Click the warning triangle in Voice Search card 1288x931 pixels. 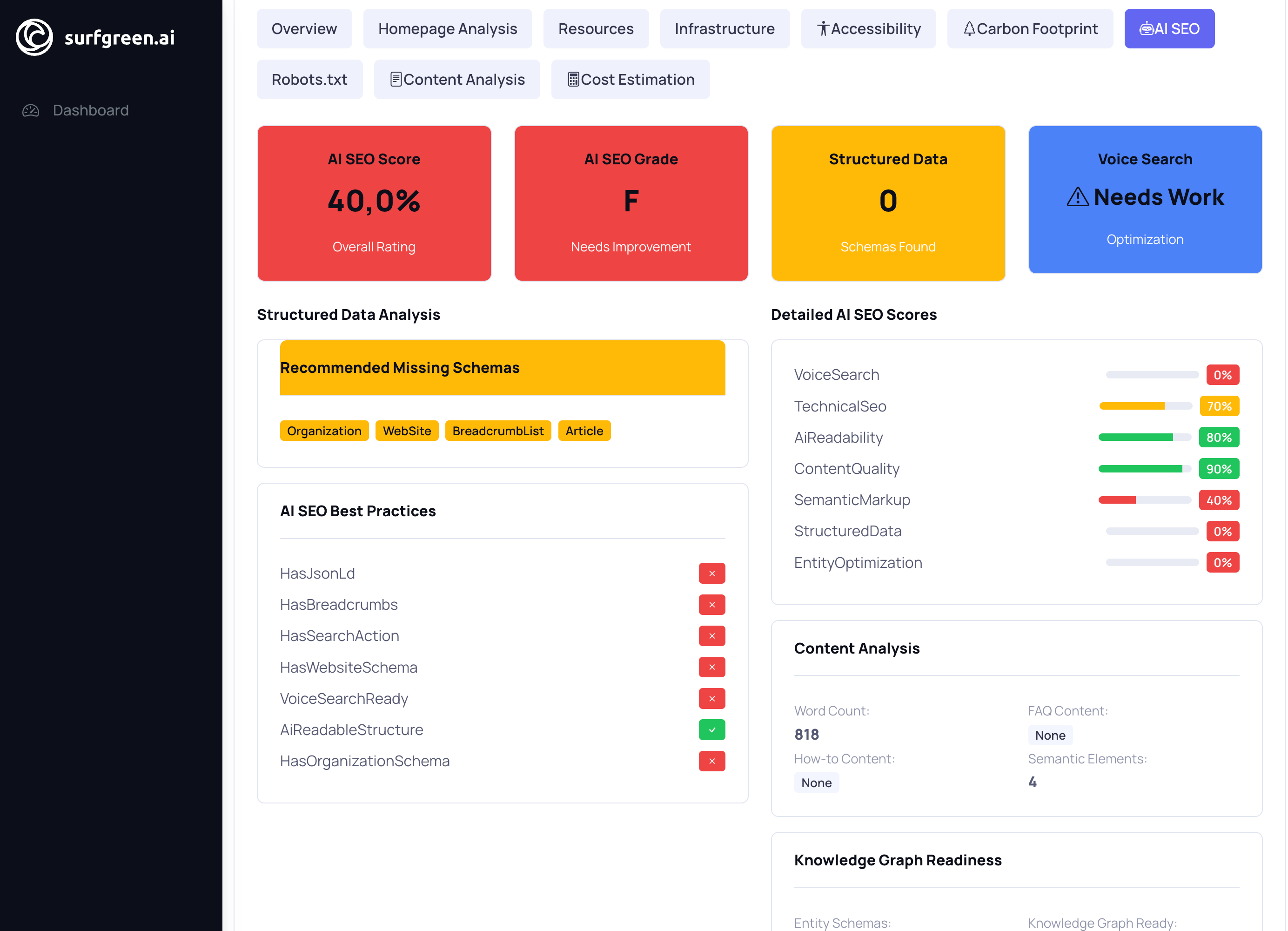(1077, 197)
